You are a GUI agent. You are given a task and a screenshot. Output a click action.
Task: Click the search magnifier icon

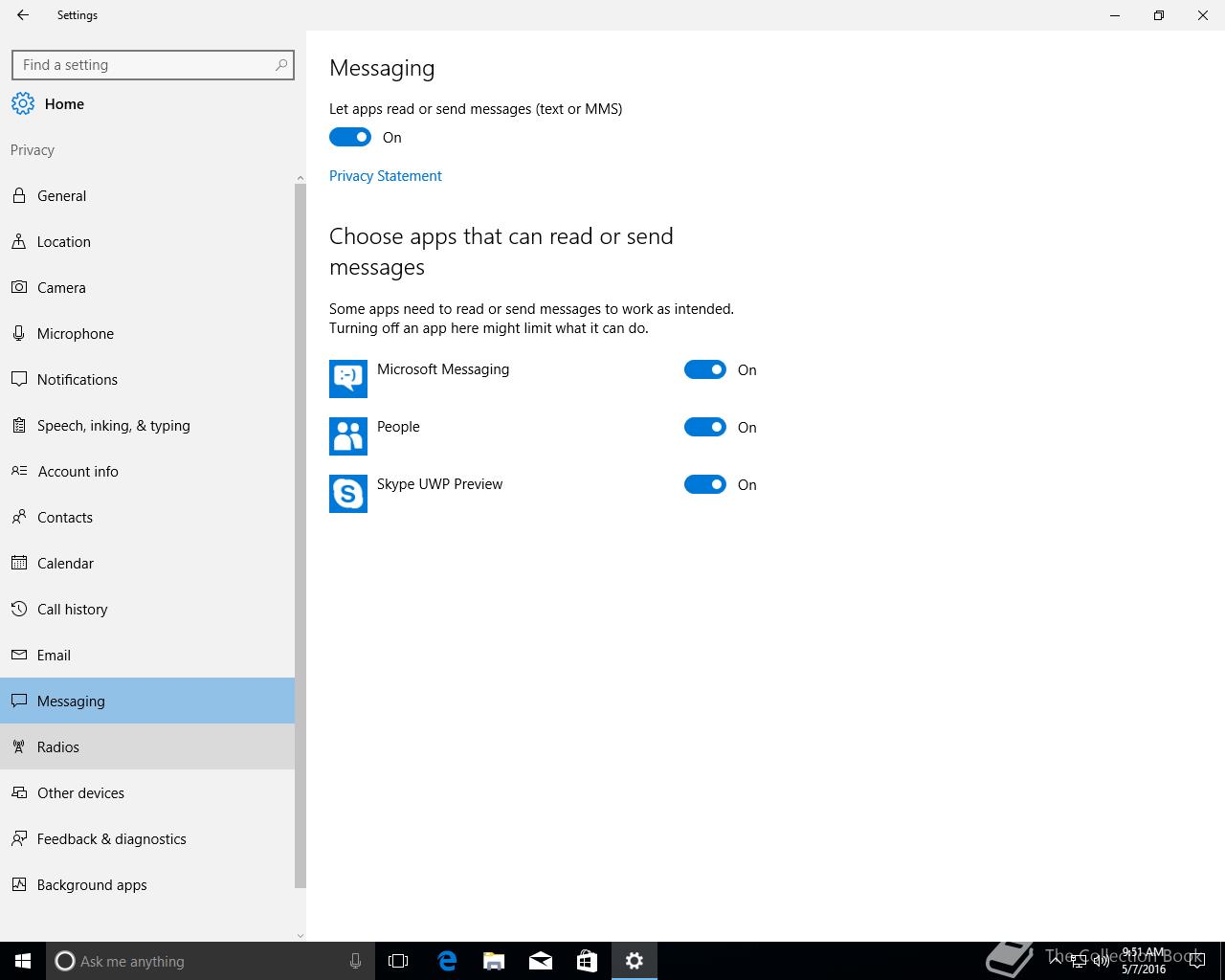pos(280,65)
